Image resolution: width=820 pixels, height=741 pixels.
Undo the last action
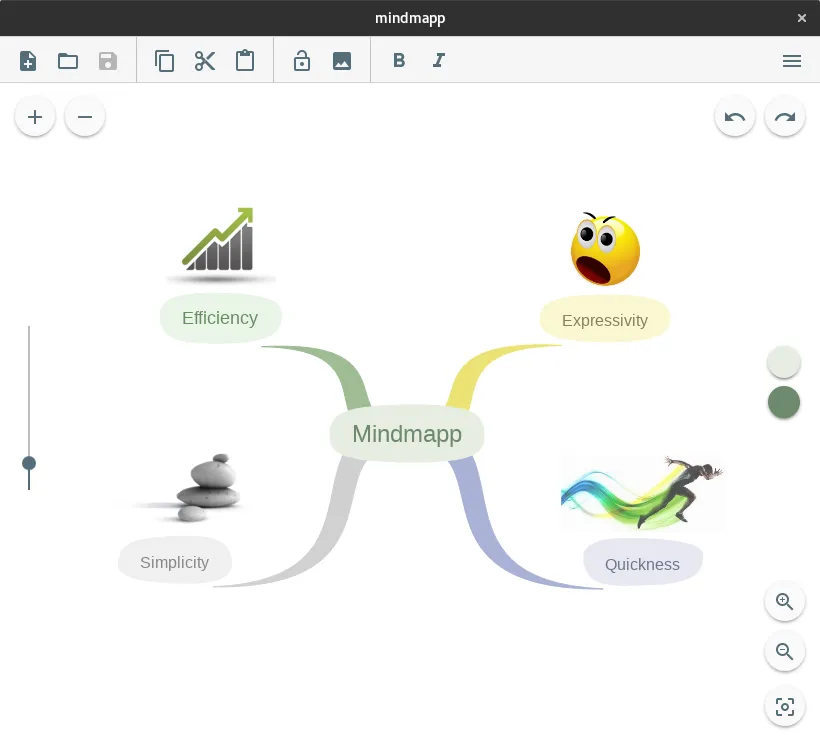[x=735, y=116]
